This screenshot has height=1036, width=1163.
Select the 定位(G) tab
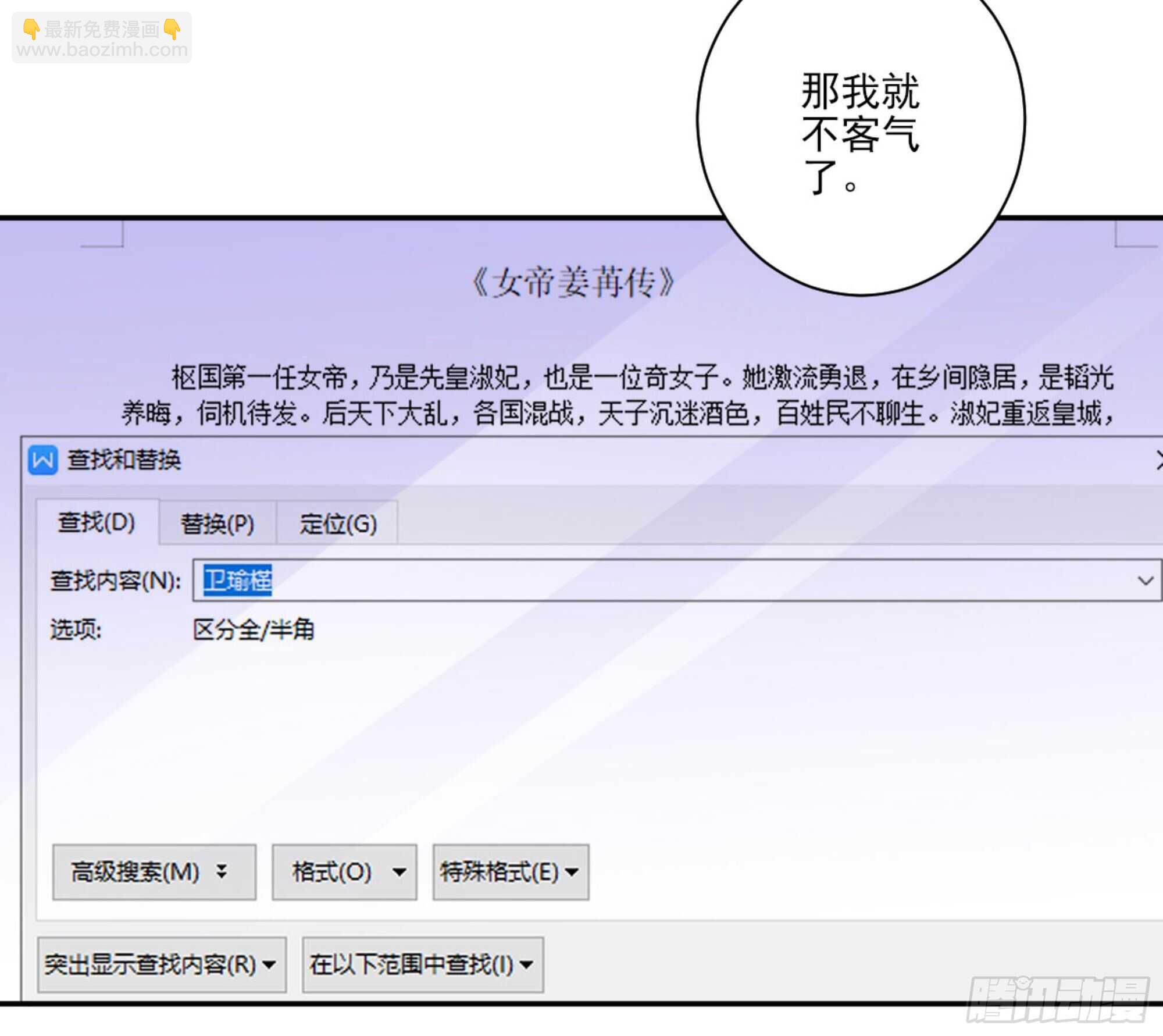338,524
